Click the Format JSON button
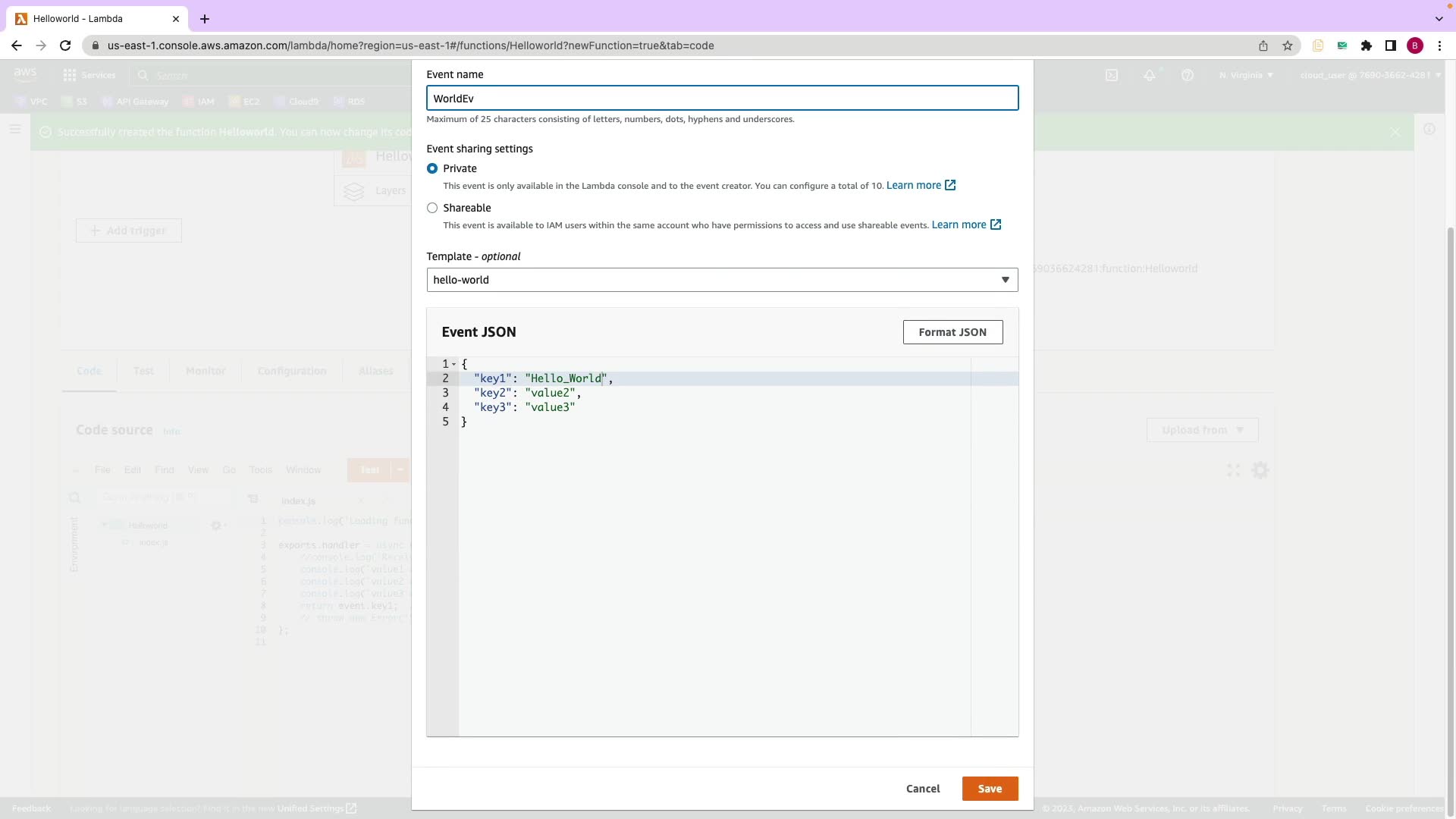This screenshot has height=819, width=1456. (952, 332)
